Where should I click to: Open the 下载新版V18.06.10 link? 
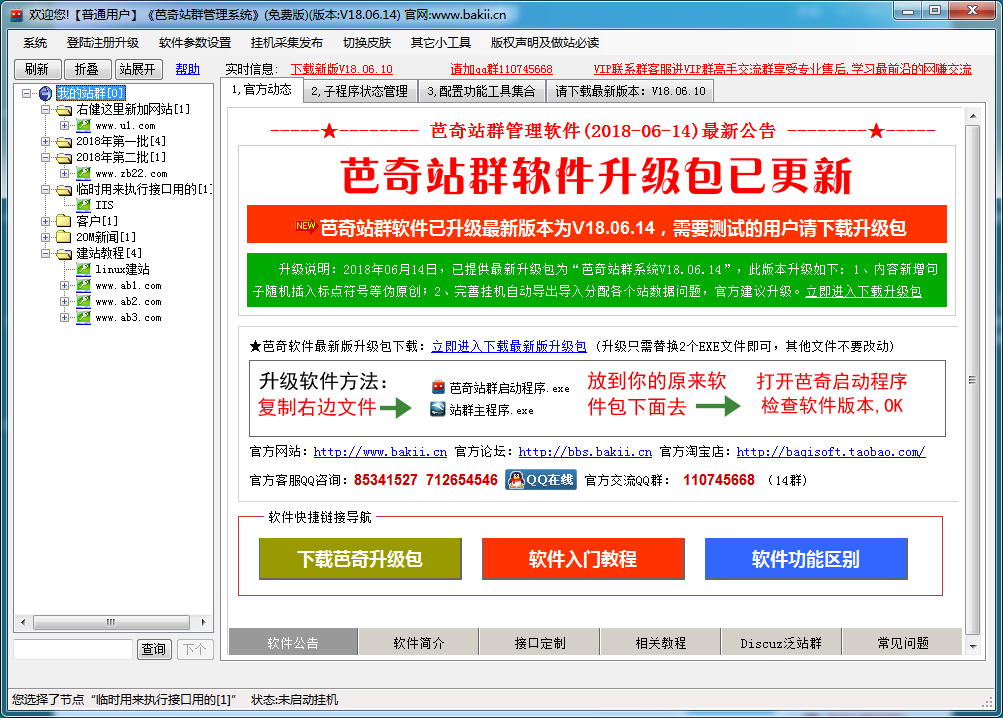[x=342, y=69]
